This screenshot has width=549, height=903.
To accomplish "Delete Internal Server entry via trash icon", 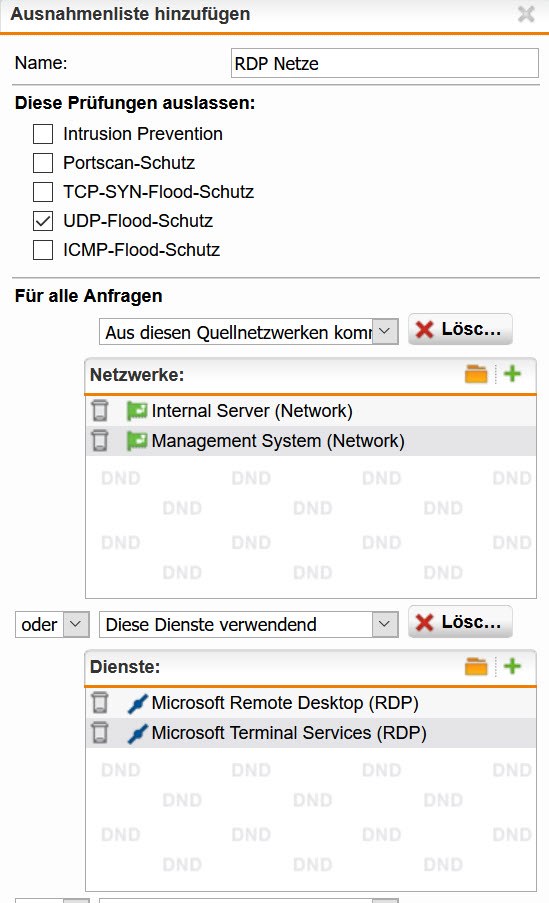I will 100,411.
